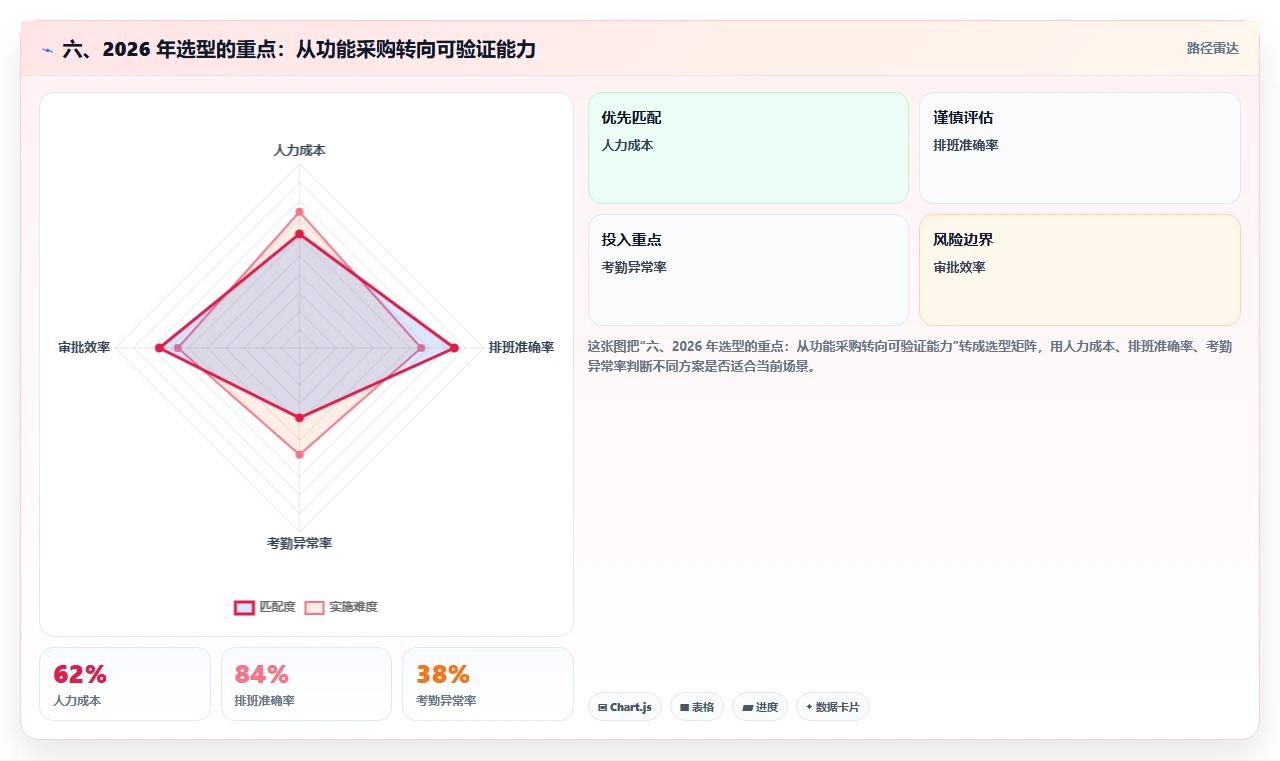Click the 考勤异常率 radar axis label
Viewport: 1280px width, 761px height.
pos(299,543)
